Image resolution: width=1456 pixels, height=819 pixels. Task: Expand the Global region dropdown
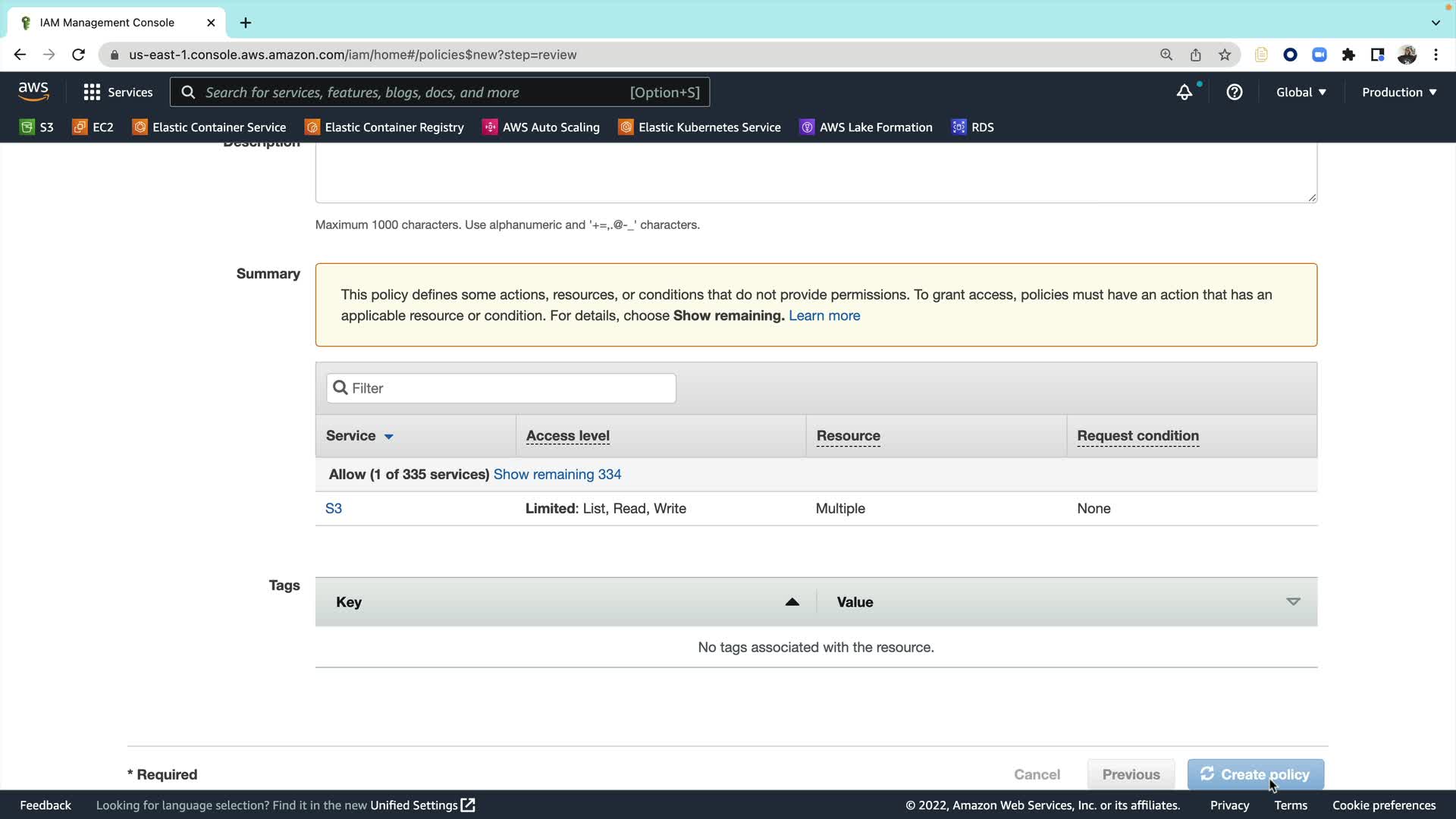click(x=1301, y=93)
